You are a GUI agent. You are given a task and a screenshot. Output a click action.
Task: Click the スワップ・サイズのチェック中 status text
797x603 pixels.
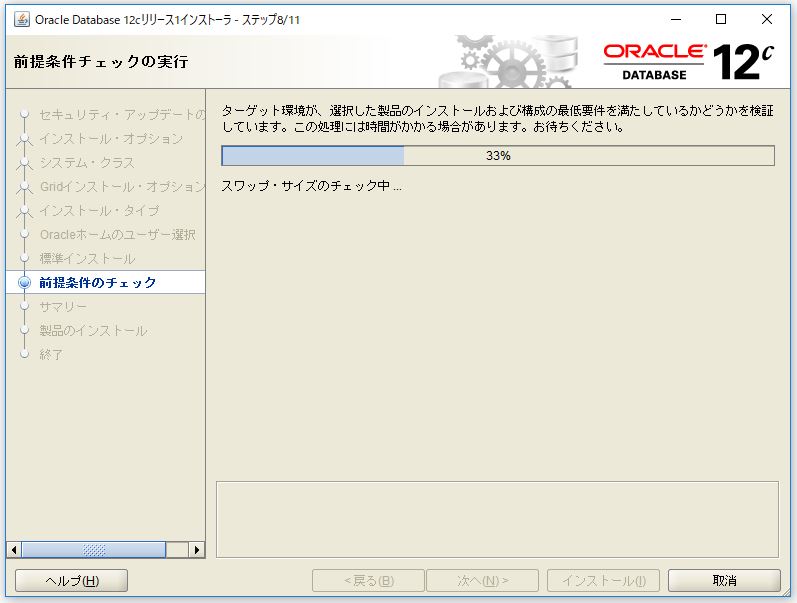coord(312,186)
